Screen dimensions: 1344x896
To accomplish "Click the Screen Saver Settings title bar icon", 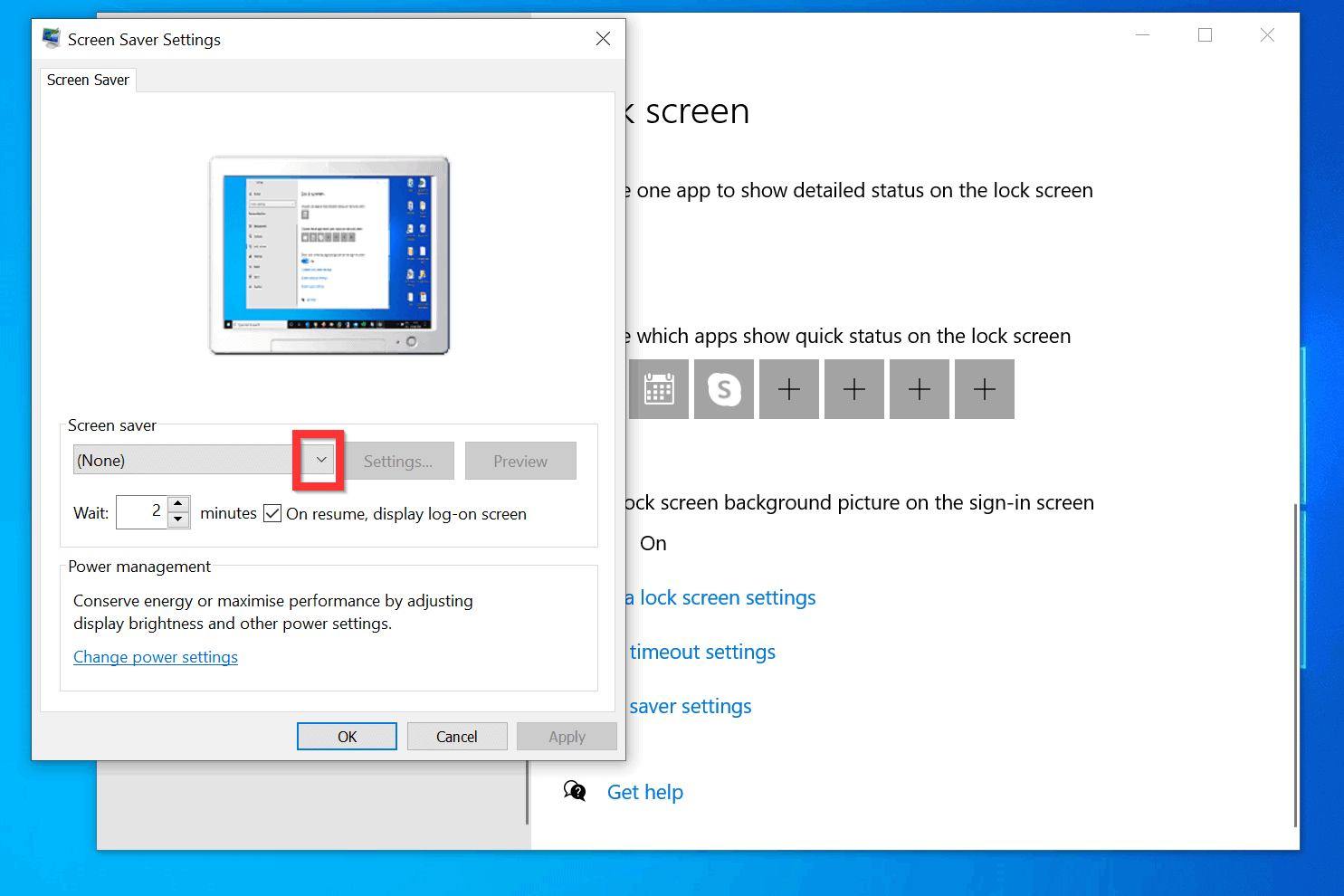I will 52,38.
